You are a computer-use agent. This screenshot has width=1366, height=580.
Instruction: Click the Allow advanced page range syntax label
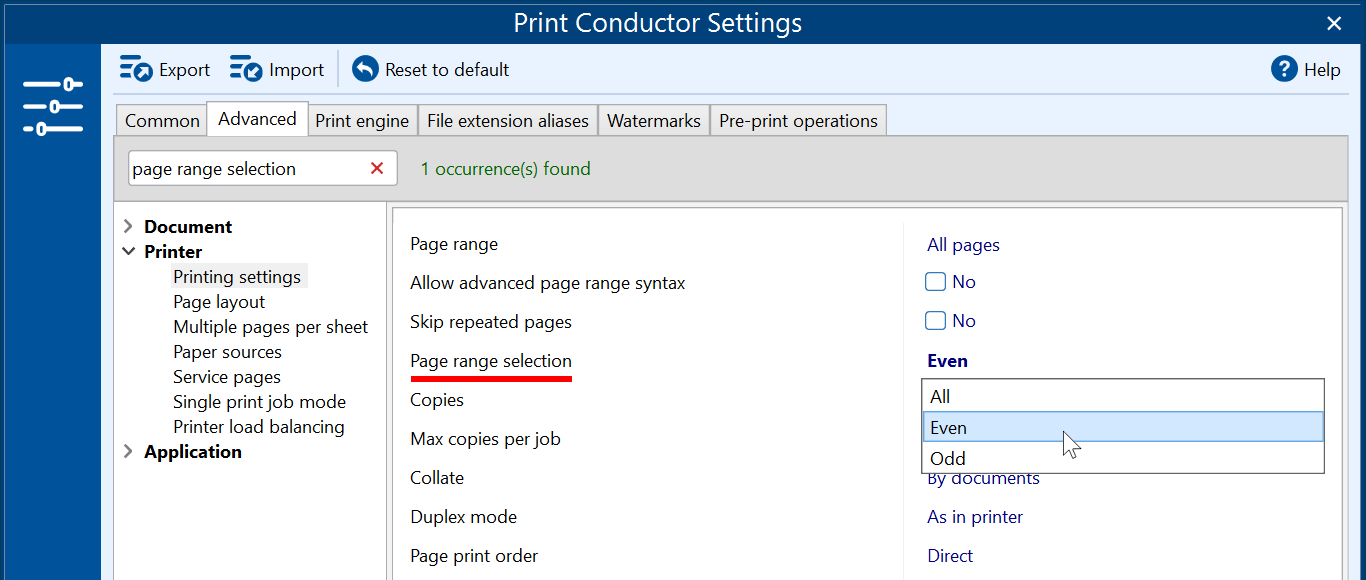(x=548, y=283)
